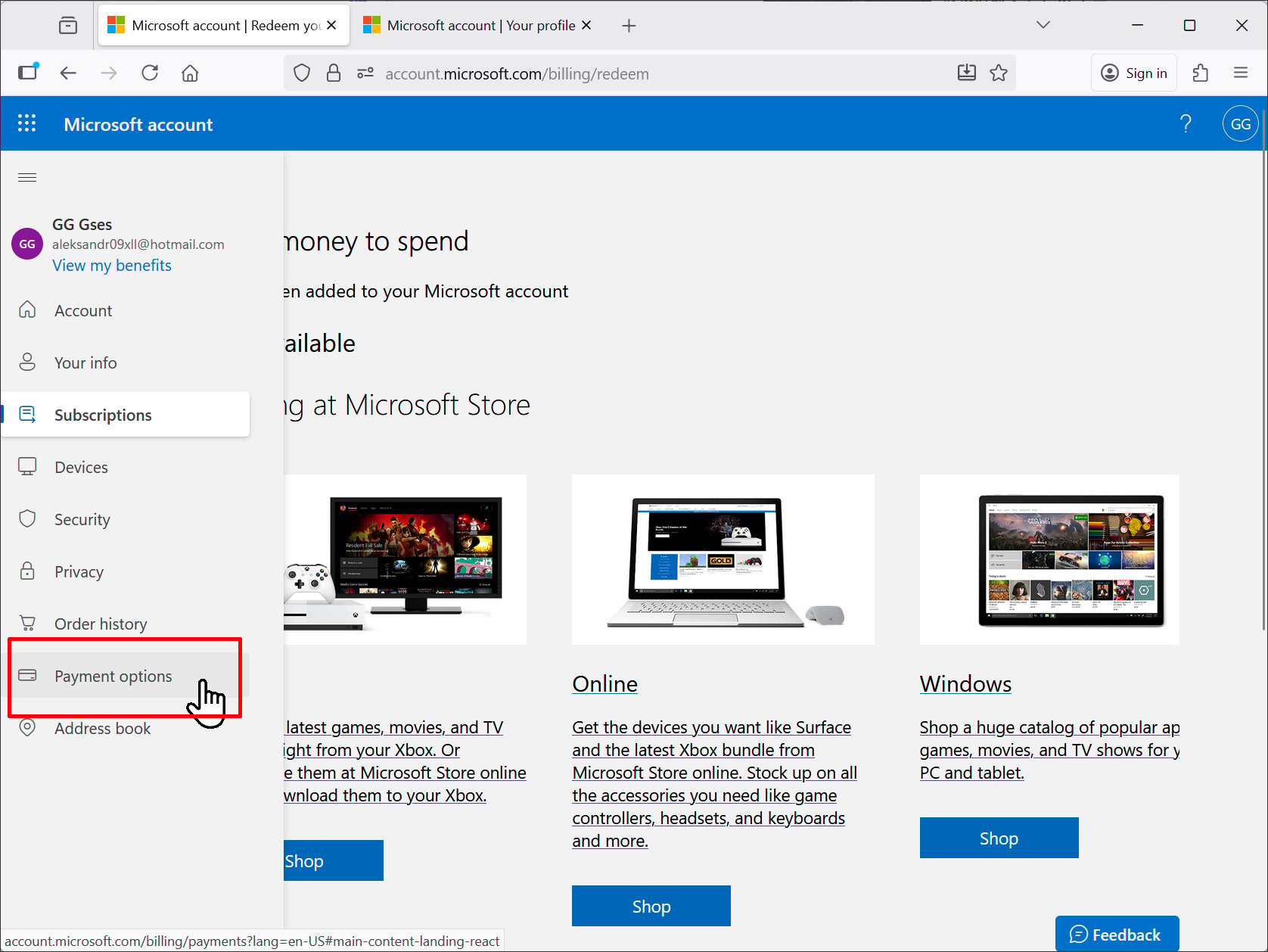1268x952 pixels.
Task: Click the new container tab icon left of back arrow
Action: [x=28, y=72]
